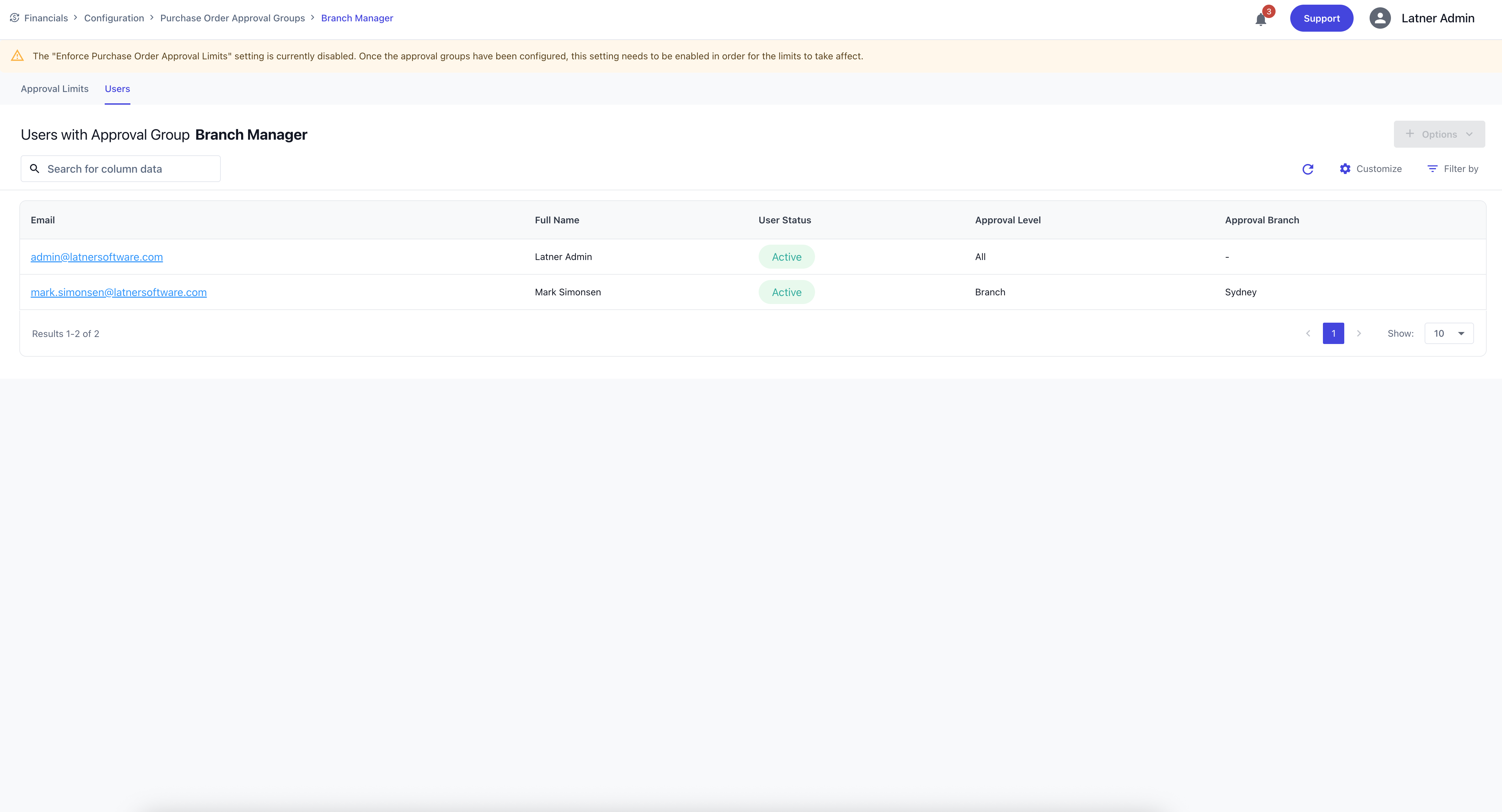
Task: Go to next page arrow
Action: coord(1359,333)
